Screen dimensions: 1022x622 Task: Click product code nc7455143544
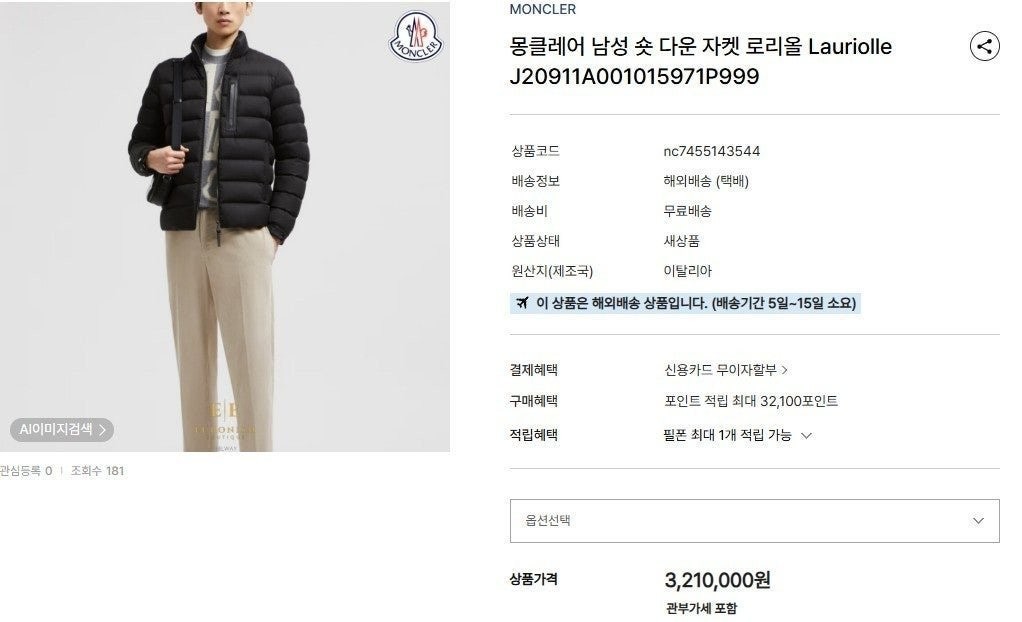pyautogui.click(x=712, y=151)
